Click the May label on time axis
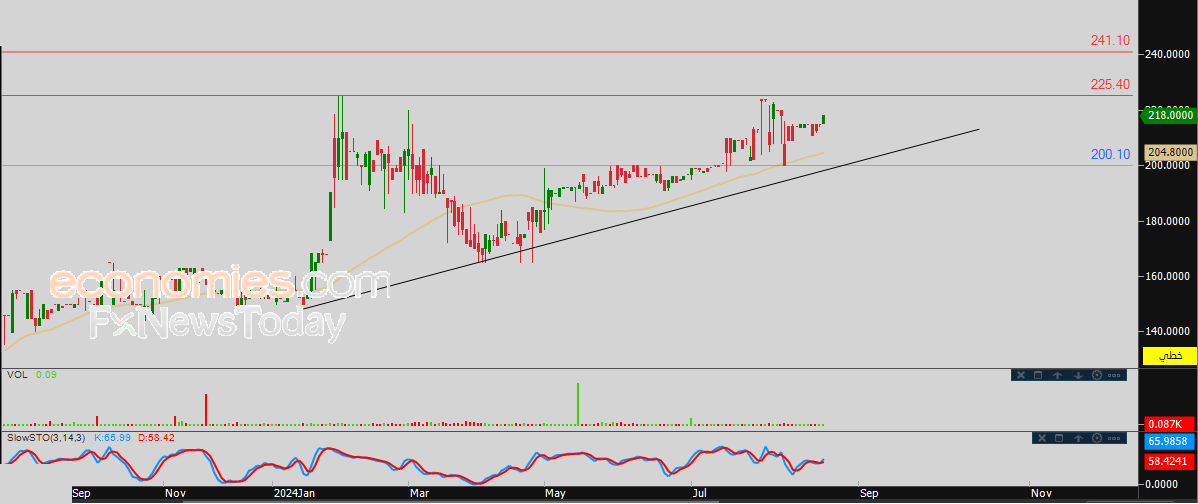This screenshot has height=504, width=1198. (553, 493)
